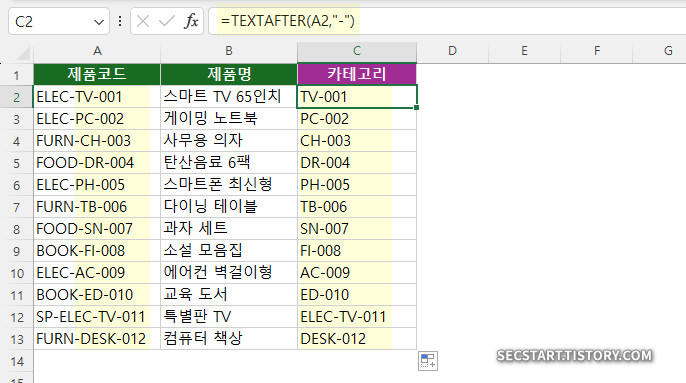Select row 12 header
Image resolution: width=686 pixels, height=383 pixels.
tap(17, 316)
